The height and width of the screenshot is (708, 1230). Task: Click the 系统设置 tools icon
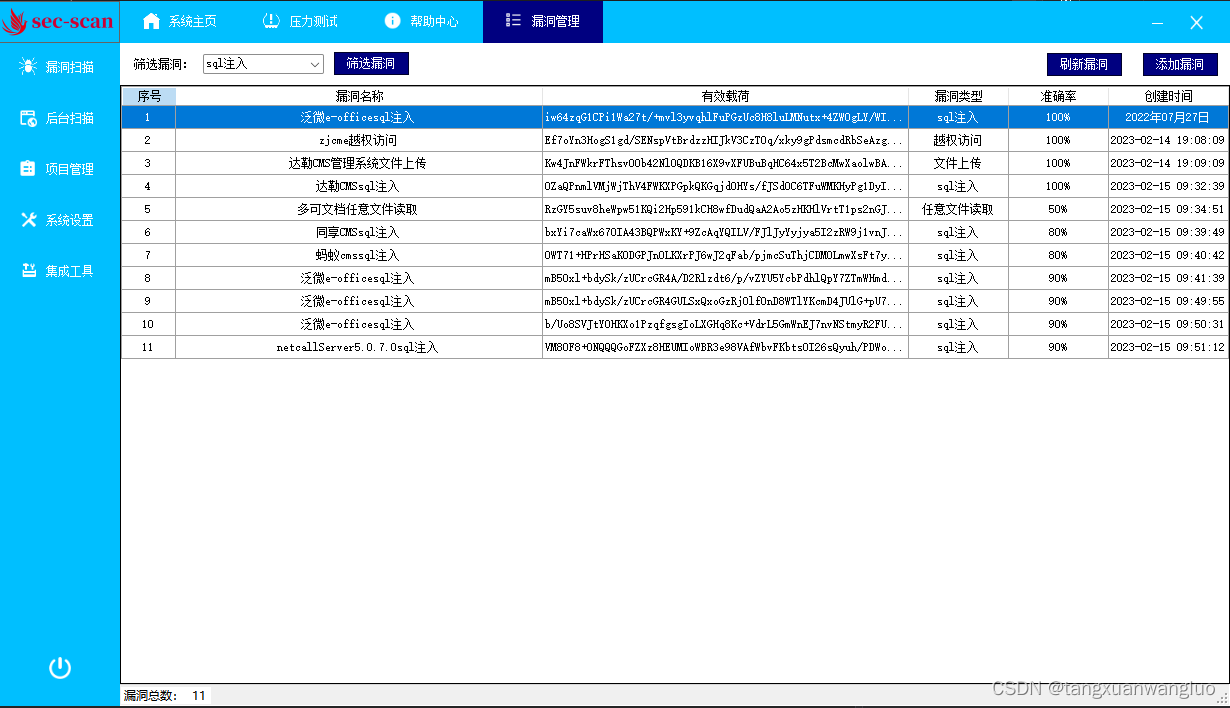28,220
